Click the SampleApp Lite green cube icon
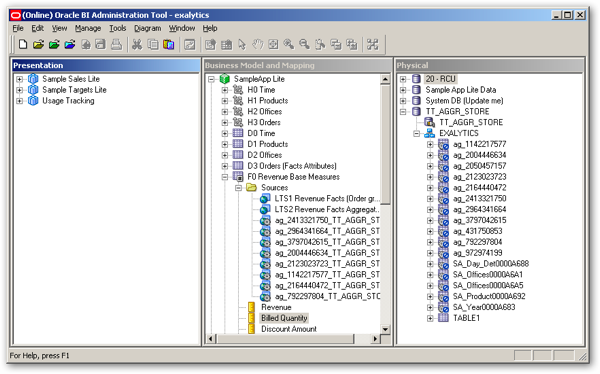 click(225, 79)
